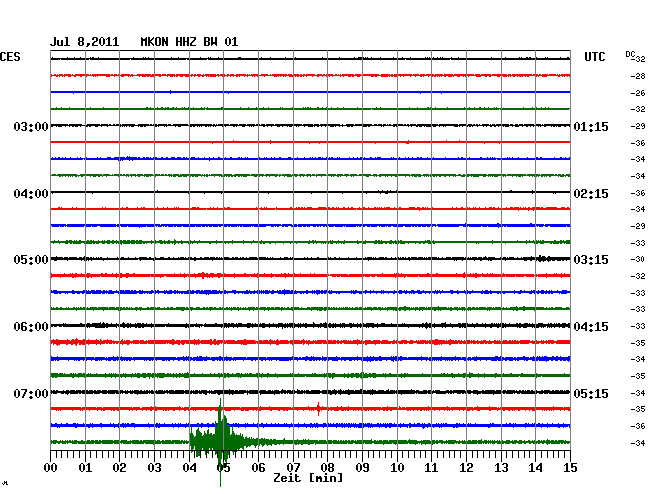Select the 05:00 local time label
This screenshot has width=650, height=494.
[x=31, y=260]
